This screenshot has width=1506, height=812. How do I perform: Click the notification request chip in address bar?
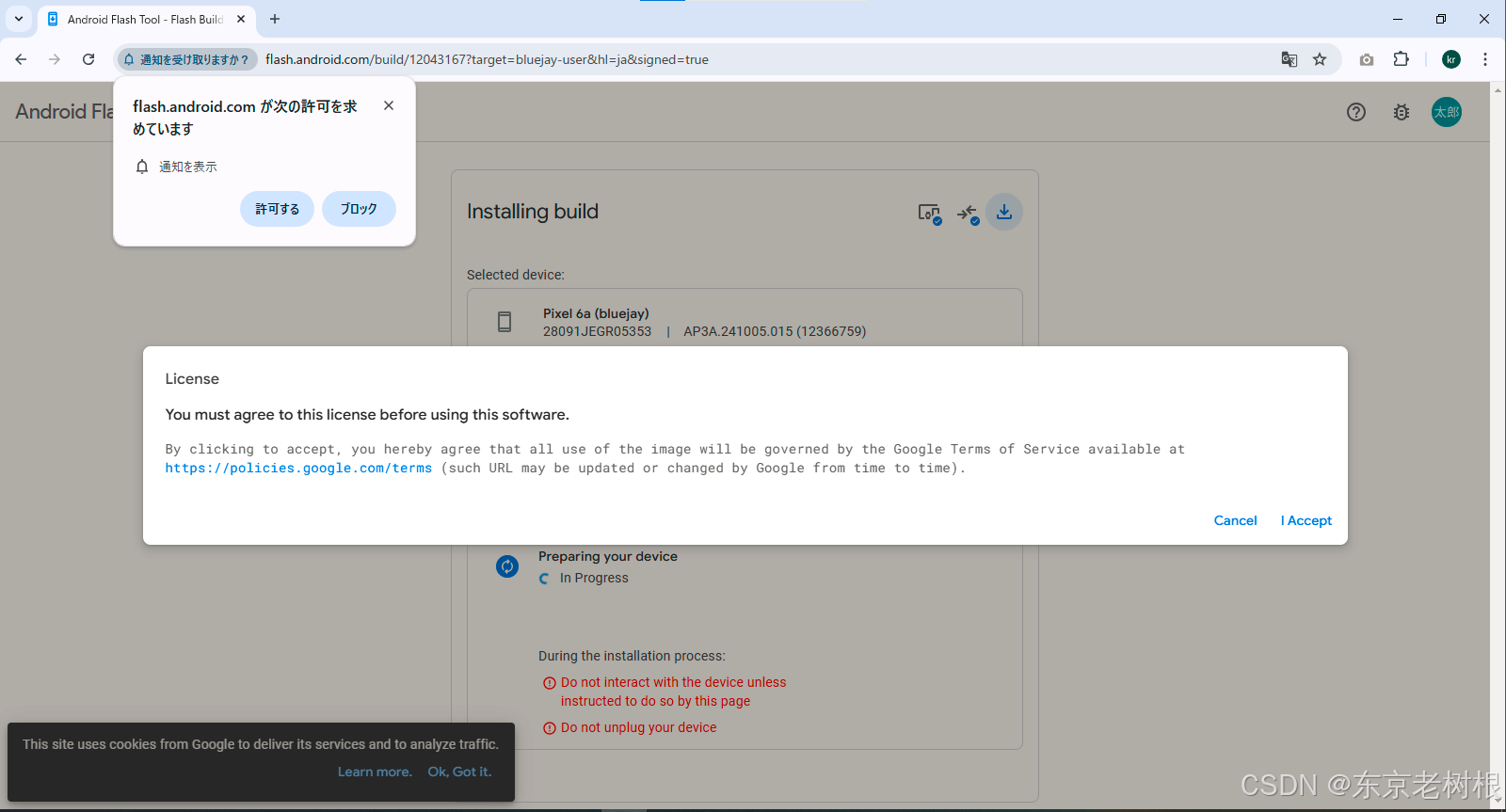186,59
